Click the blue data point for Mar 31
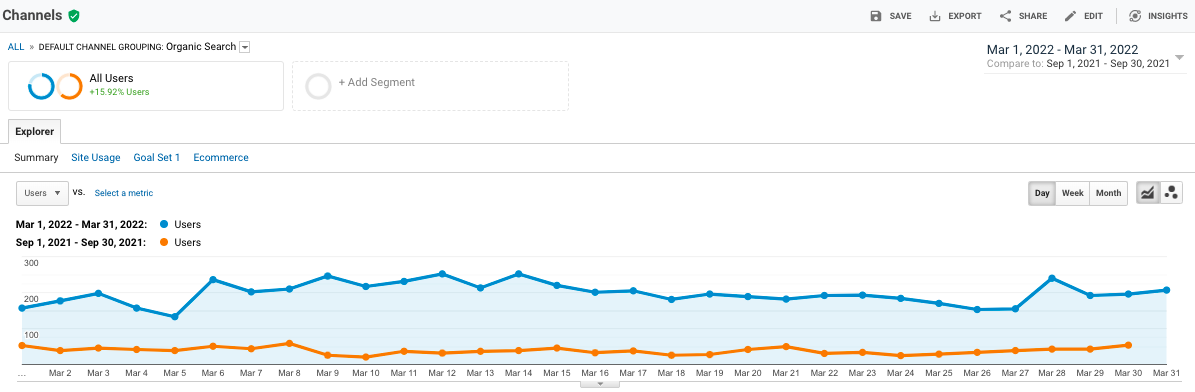This screenshot has height=392, width=1195. (x=1167, y=290)
